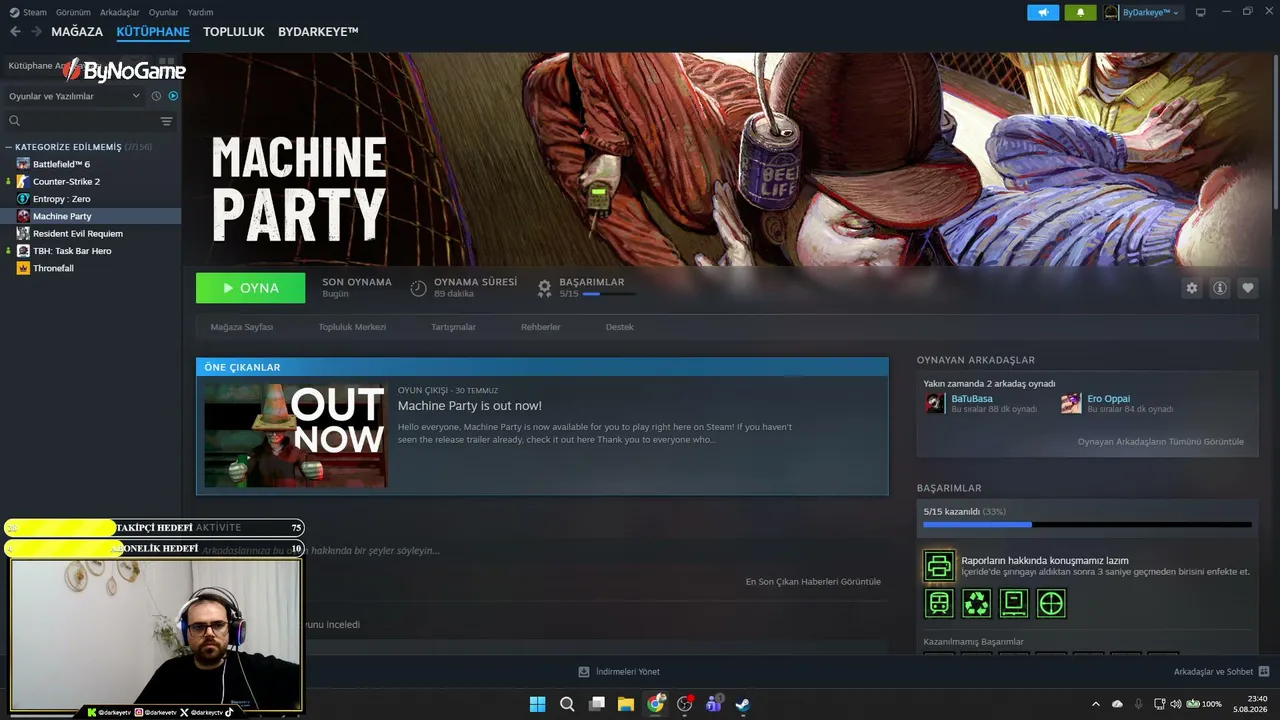
Task: Go back with the left arrow
Action: click(x=15, y=32)
